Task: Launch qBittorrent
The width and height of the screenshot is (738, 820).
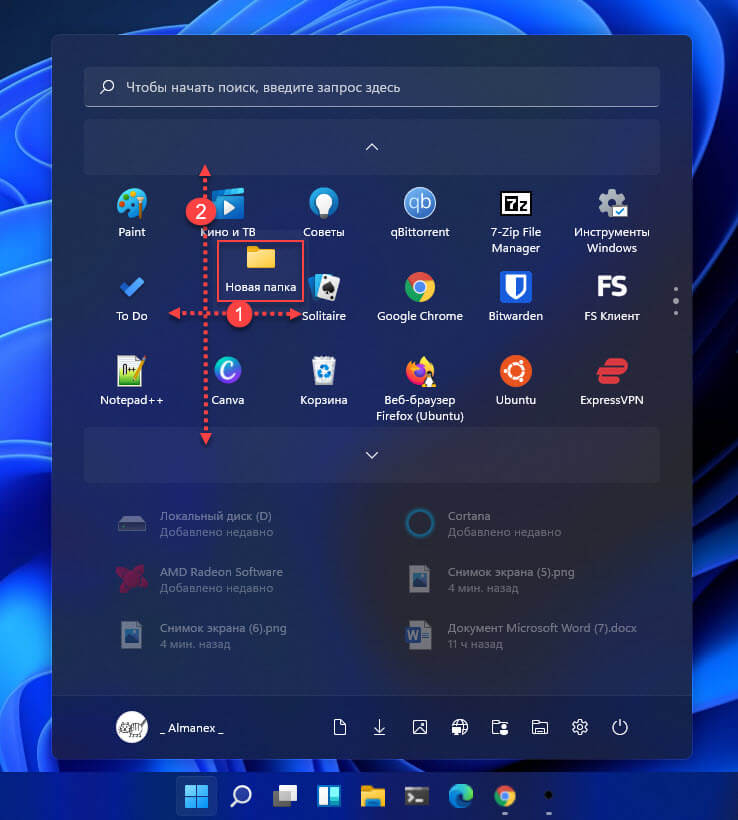Action: pos(419,212)
